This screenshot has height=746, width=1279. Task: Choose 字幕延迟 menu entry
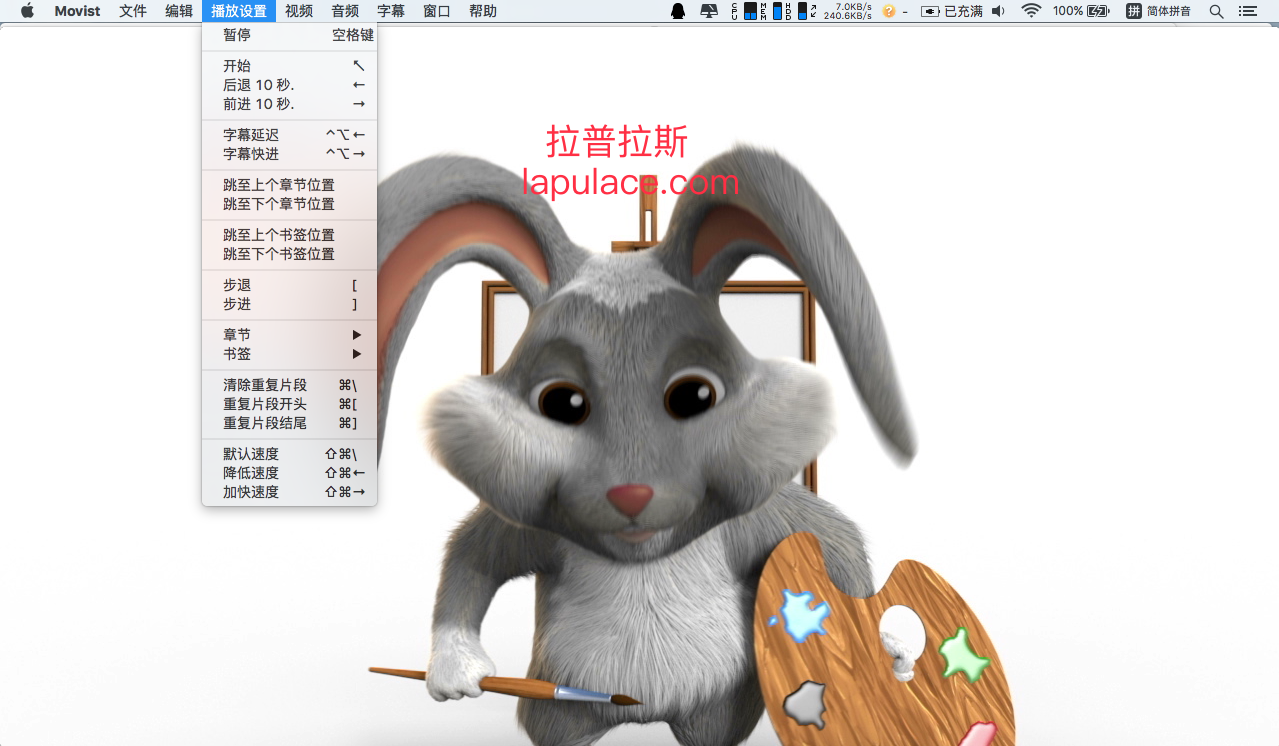click(290, 135)
